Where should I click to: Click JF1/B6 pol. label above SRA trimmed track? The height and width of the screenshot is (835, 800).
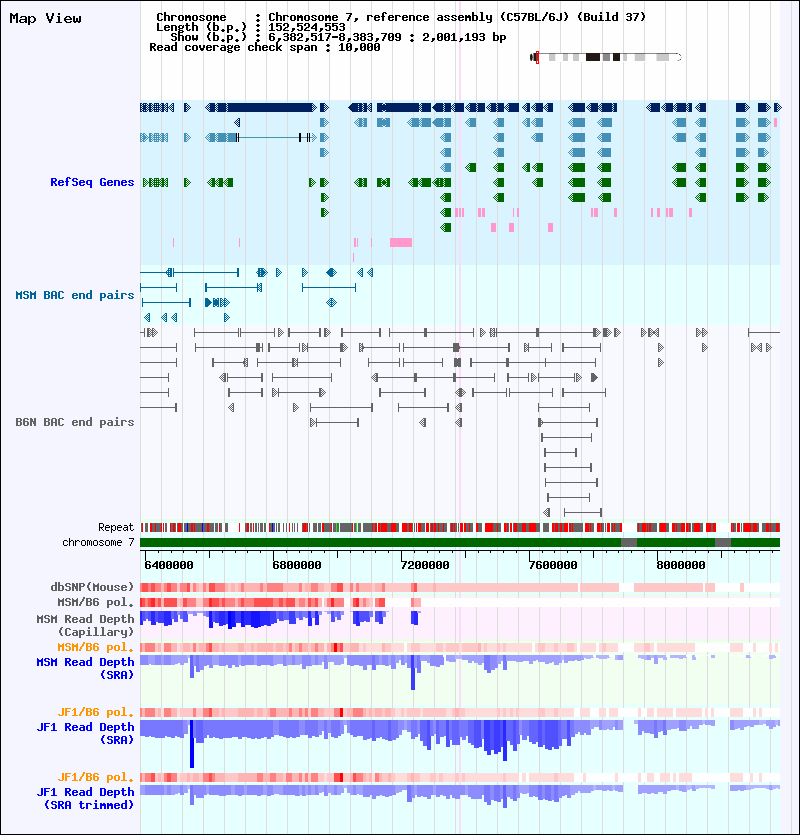point(96,777)
